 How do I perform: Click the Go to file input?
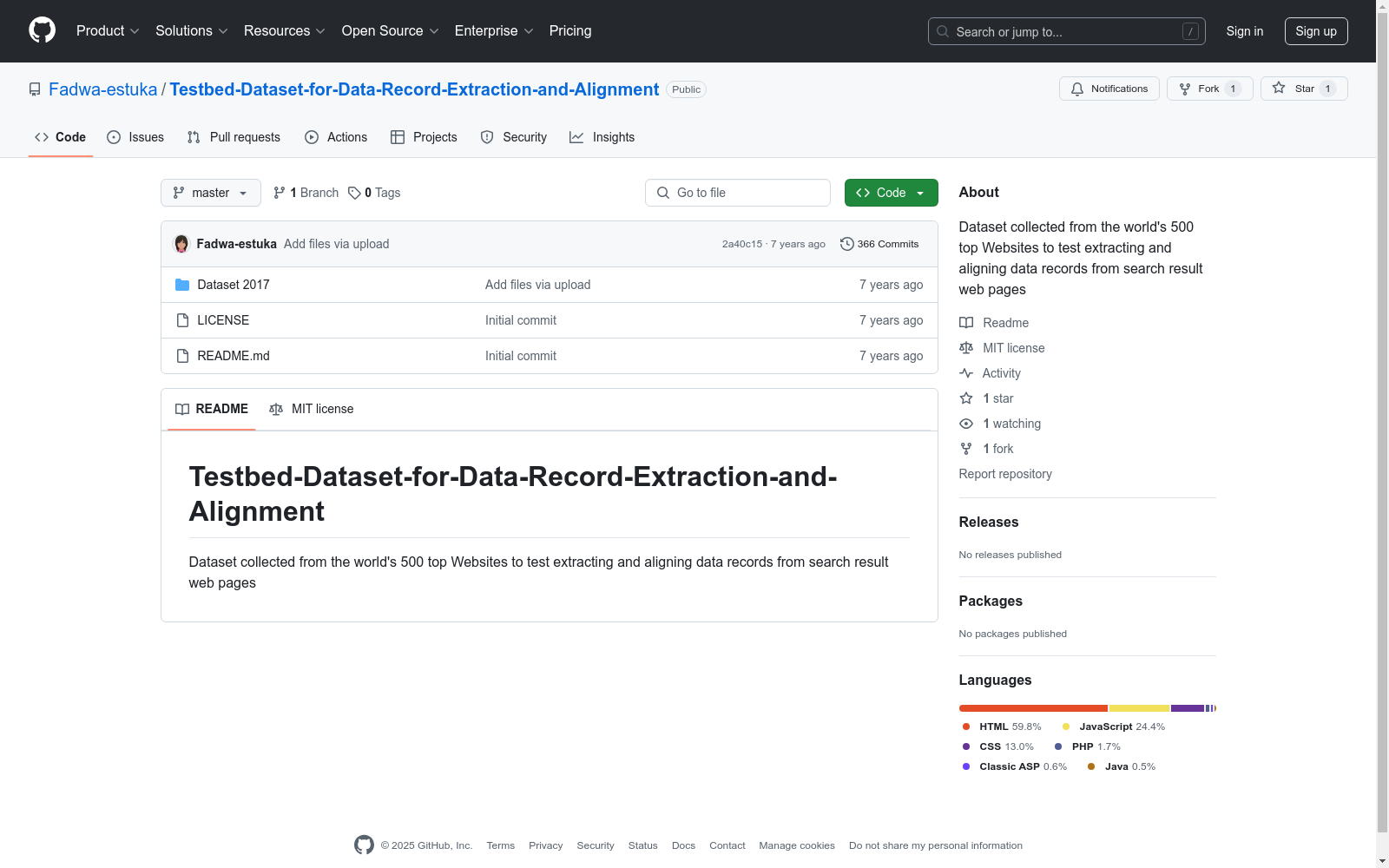pos(738,193)
